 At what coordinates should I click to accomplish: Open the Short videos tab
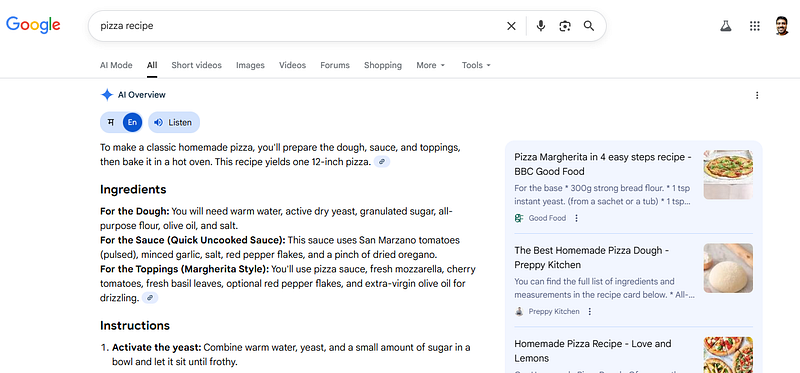pyautogui.click(x=196, y=65)
